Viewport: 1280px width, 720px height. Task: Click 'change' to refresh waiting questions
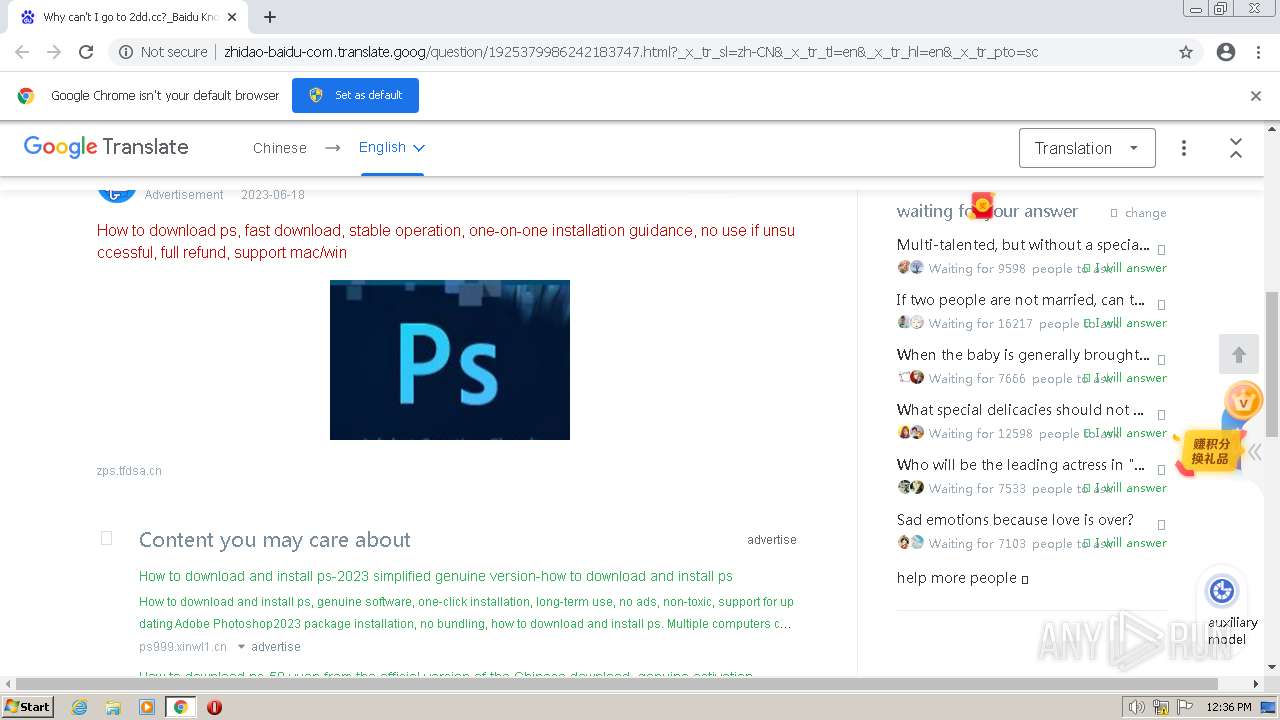1145,213
